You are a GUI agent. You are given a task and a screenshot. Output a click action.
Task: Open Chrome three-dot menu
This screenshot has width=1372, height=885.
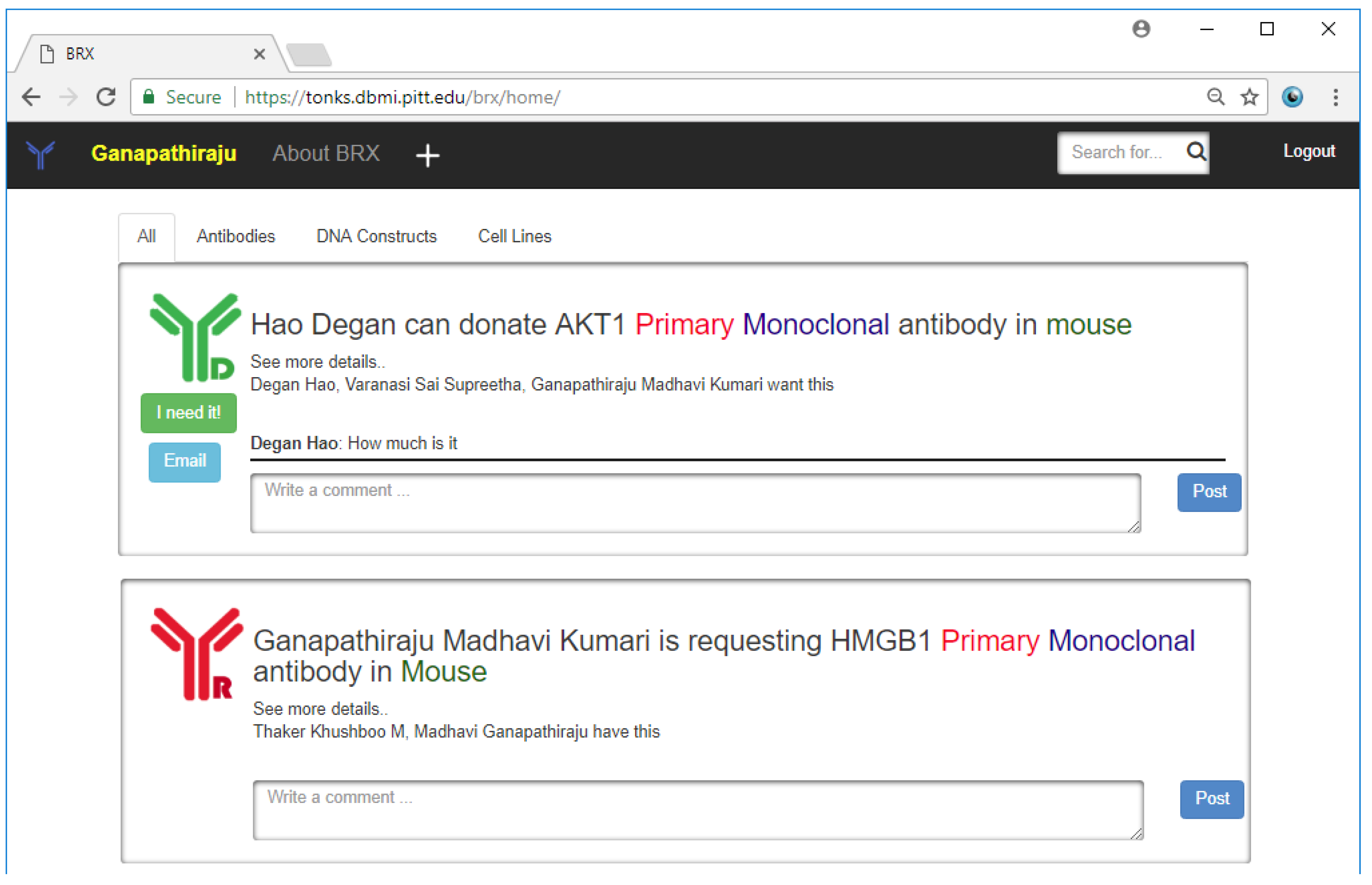tap(1335, 97)
